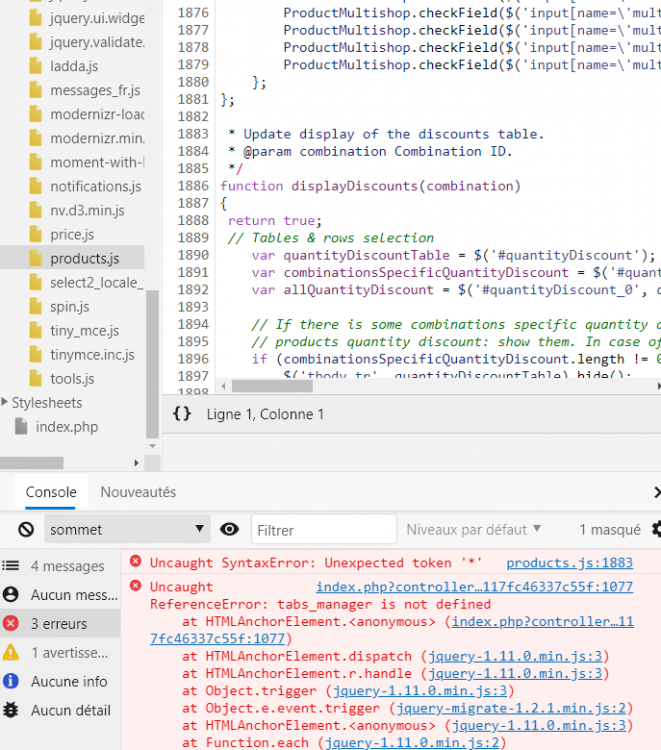
Task: Click the red error icon for 3 erreurs
Action: pos(11,623)
